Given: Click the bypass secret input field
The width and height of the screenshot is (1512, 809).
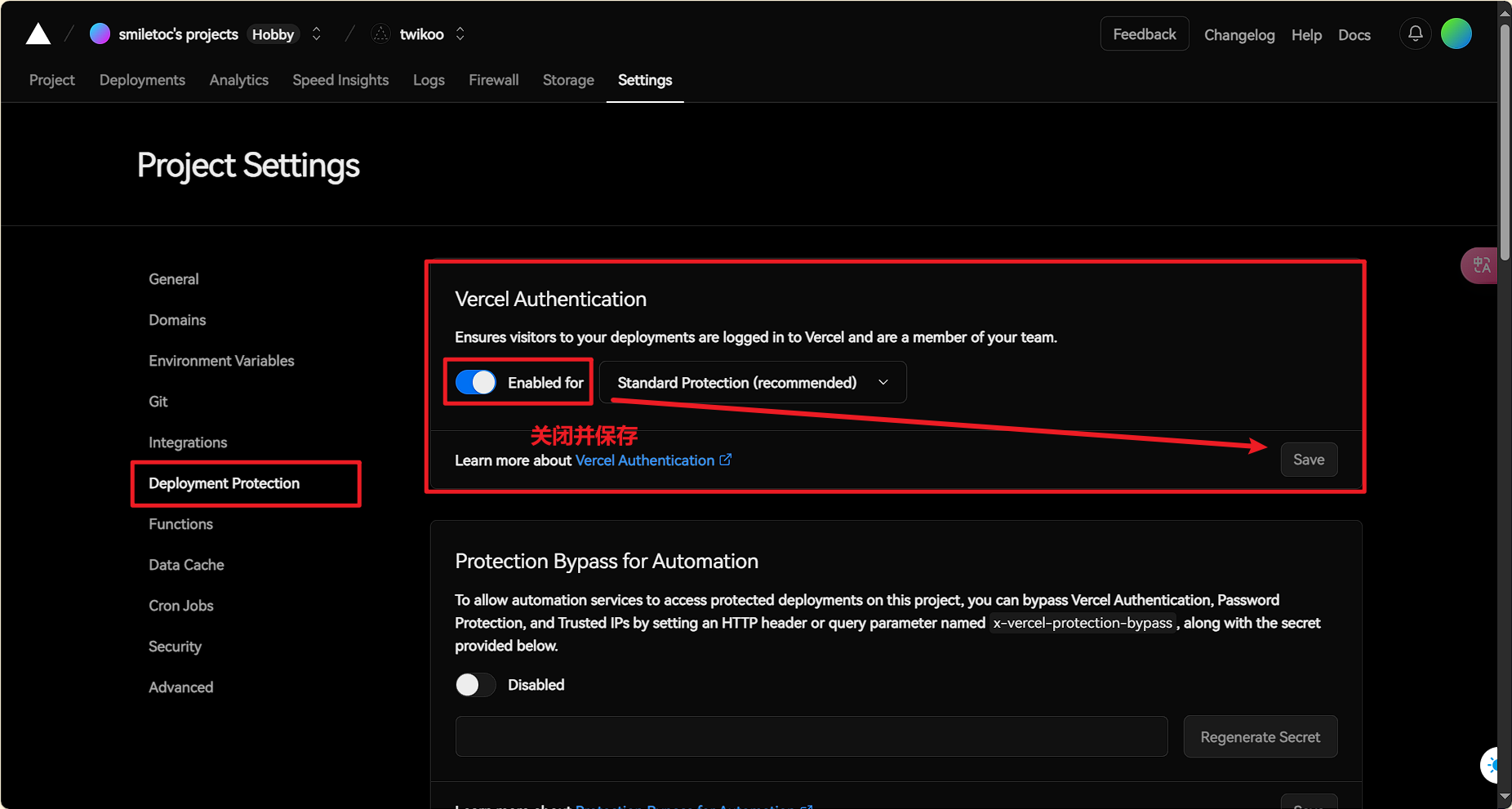Looking at the screenshot, I should 812,736.
